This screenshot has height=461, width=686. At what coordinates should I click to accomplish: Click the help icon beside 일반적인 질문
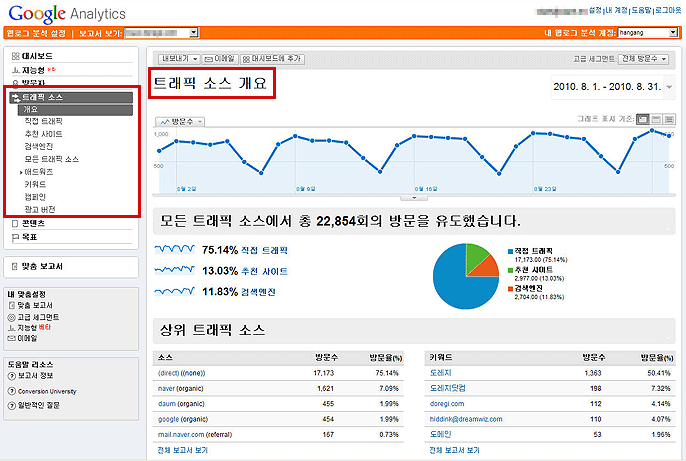[12, 406]
